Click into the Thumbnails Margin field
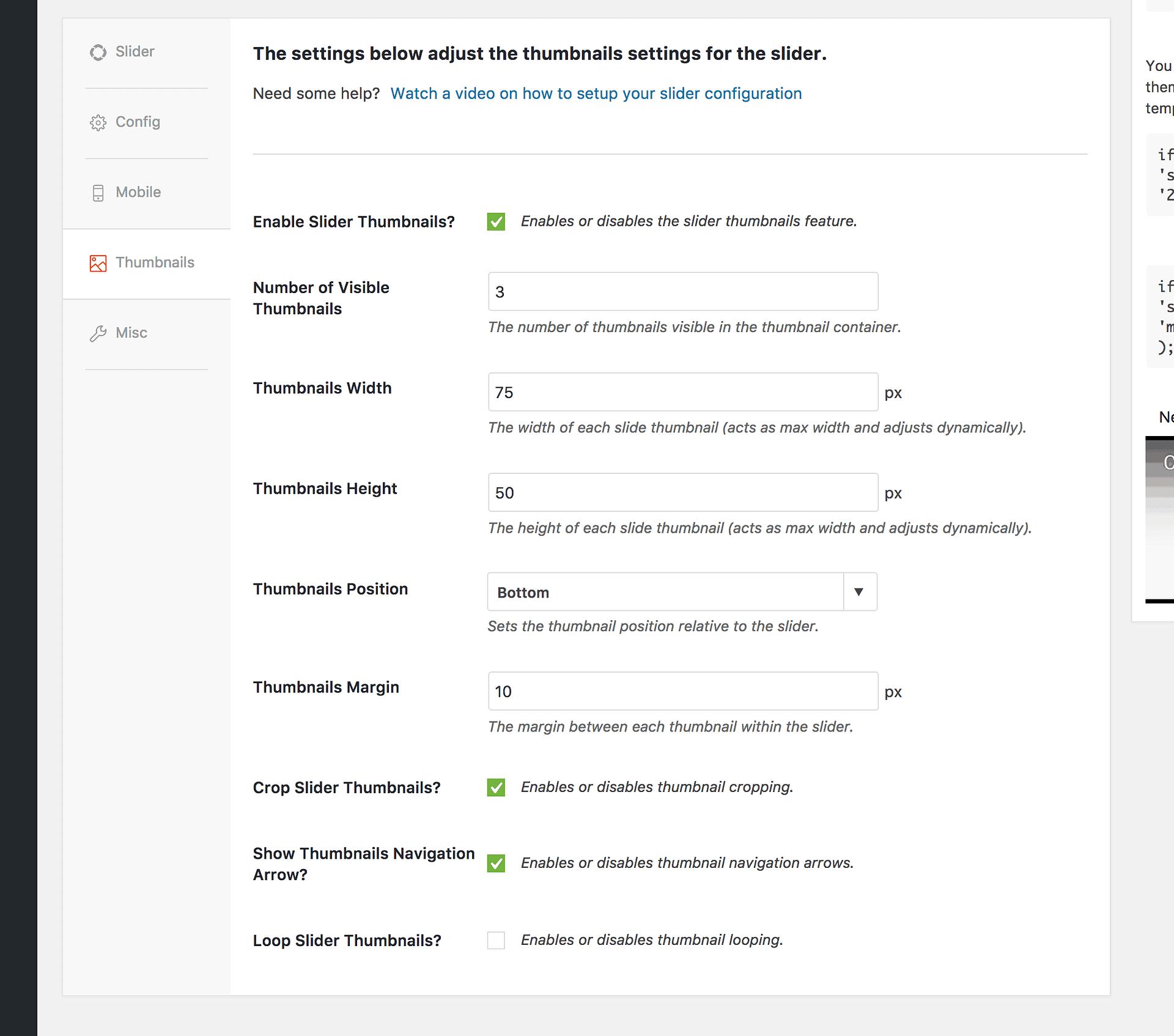Viewport: 1174px width, 1036px height. pos(682,691)
